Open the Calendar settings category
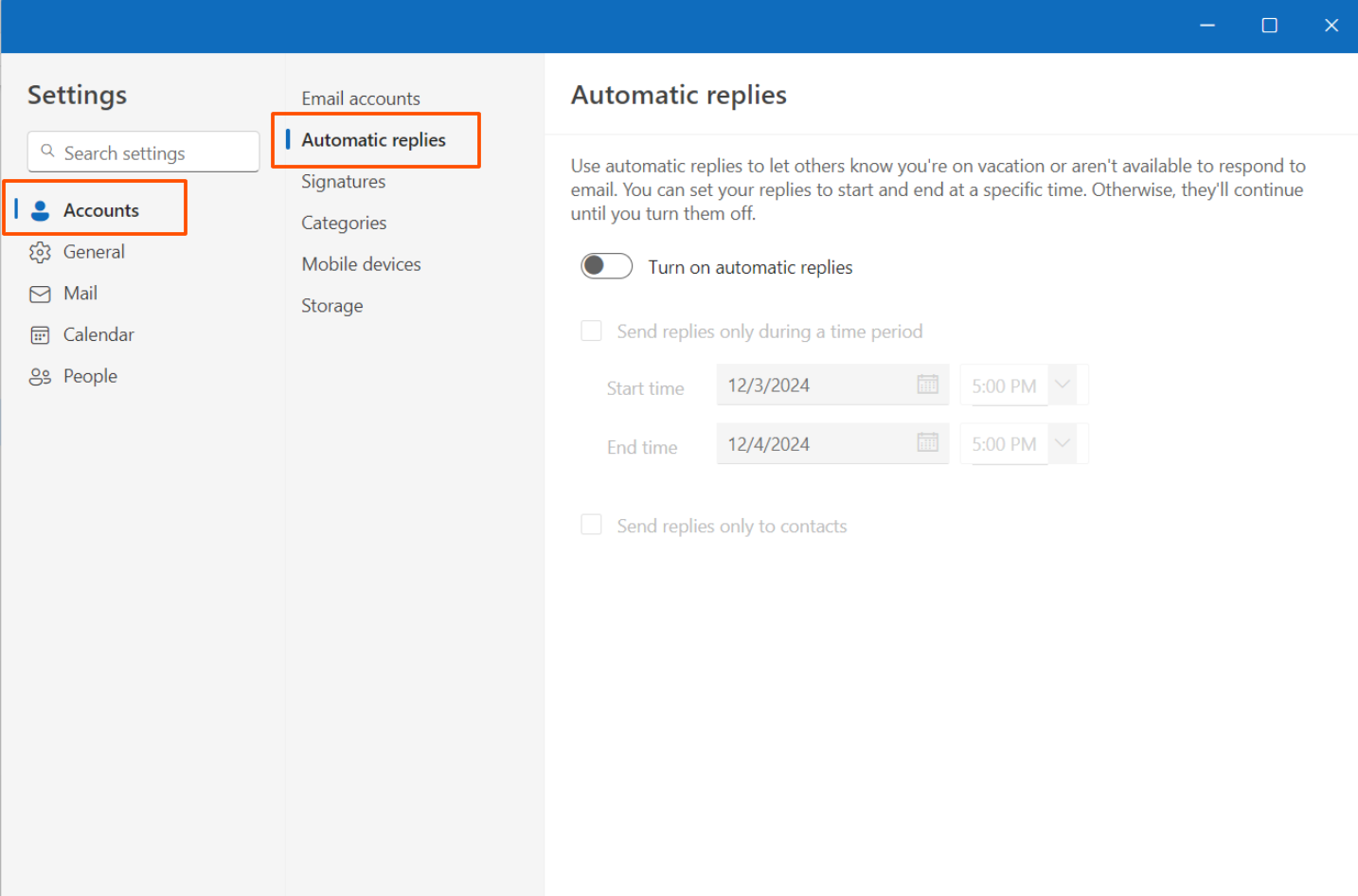 pos(98,335)
